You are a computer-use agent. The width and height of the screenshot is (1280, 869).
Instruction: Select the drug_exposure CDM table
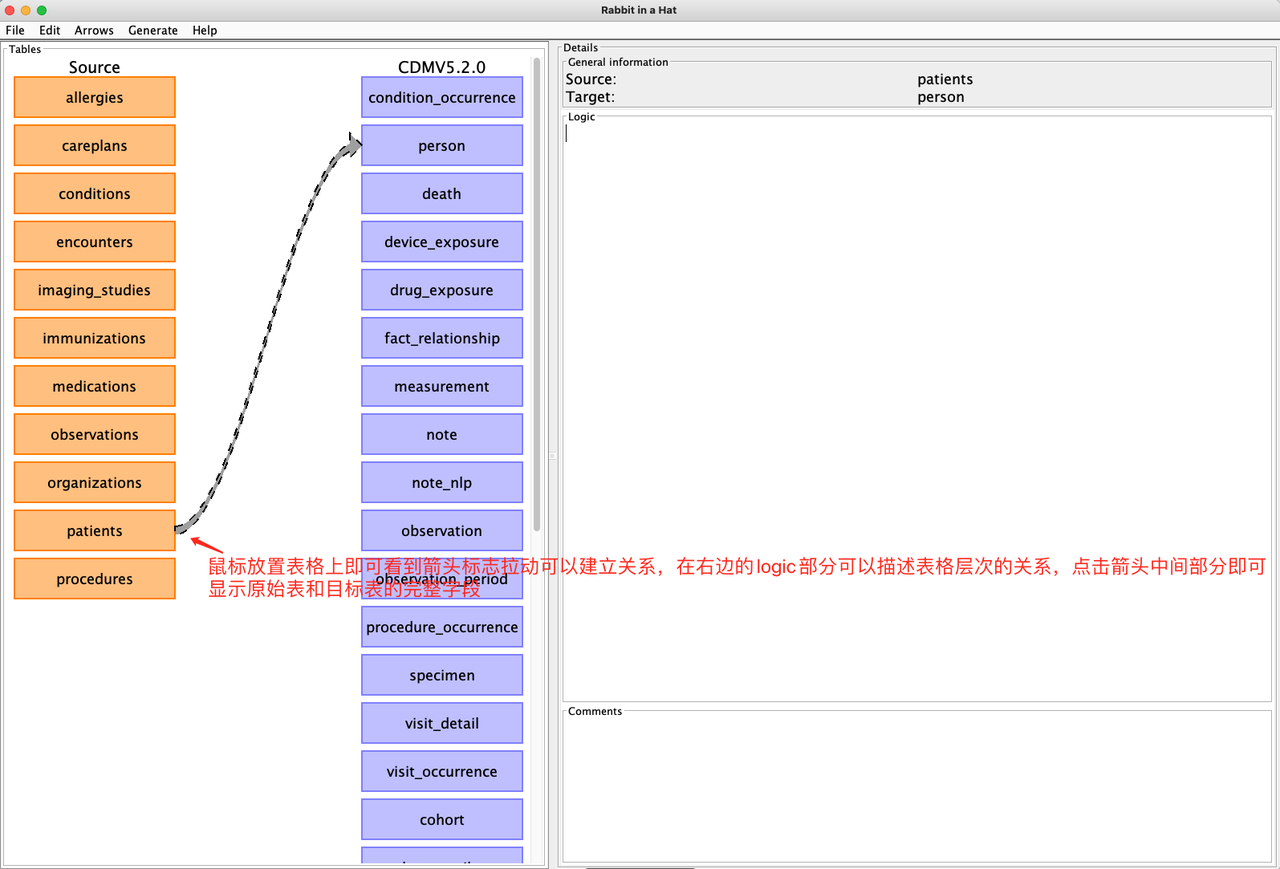click(441, 289)
